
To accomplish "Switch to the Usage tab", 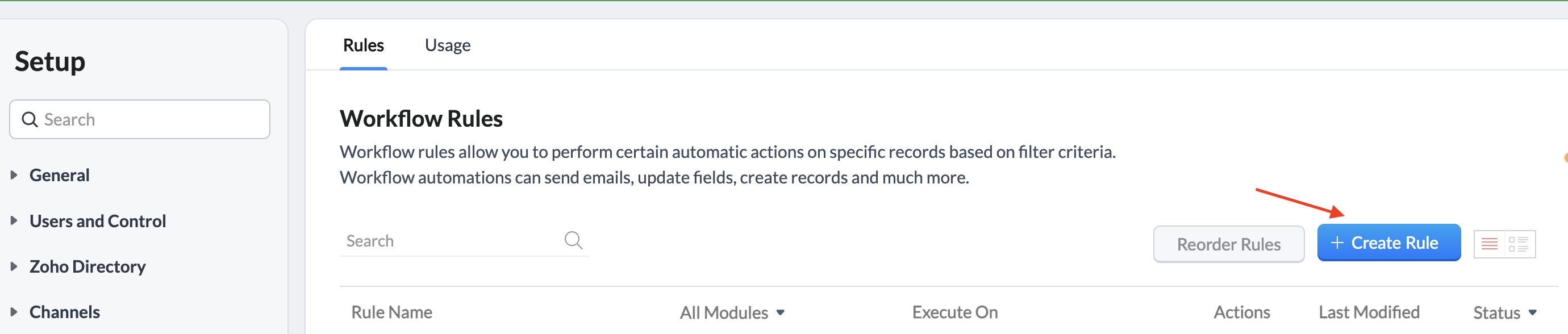I will pyautogui.click(x=448, y=45).
